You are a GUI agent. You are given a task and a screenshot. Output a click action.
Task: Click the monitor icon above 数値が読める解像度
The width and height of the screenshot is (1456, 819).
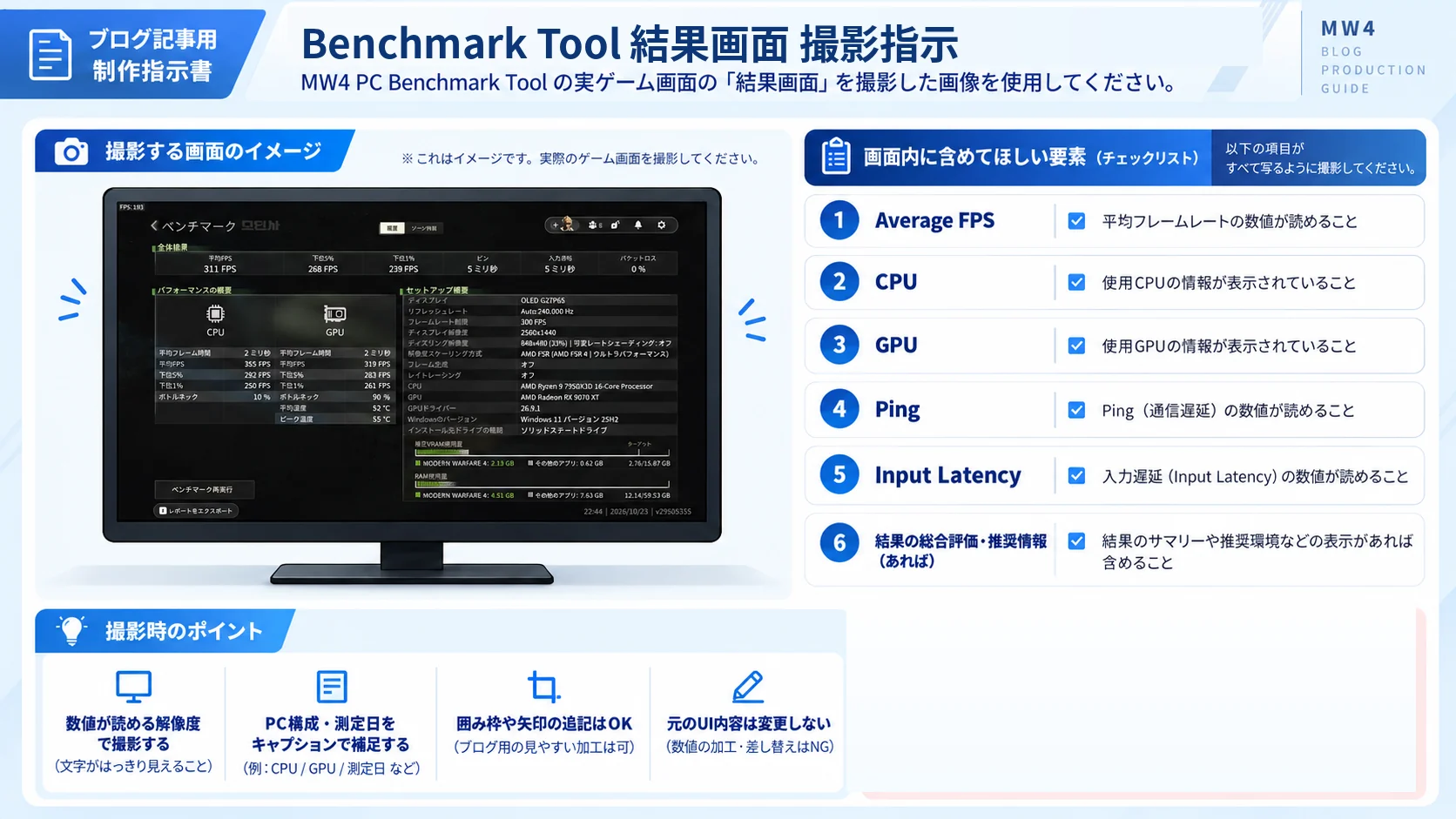coord(133,687)
